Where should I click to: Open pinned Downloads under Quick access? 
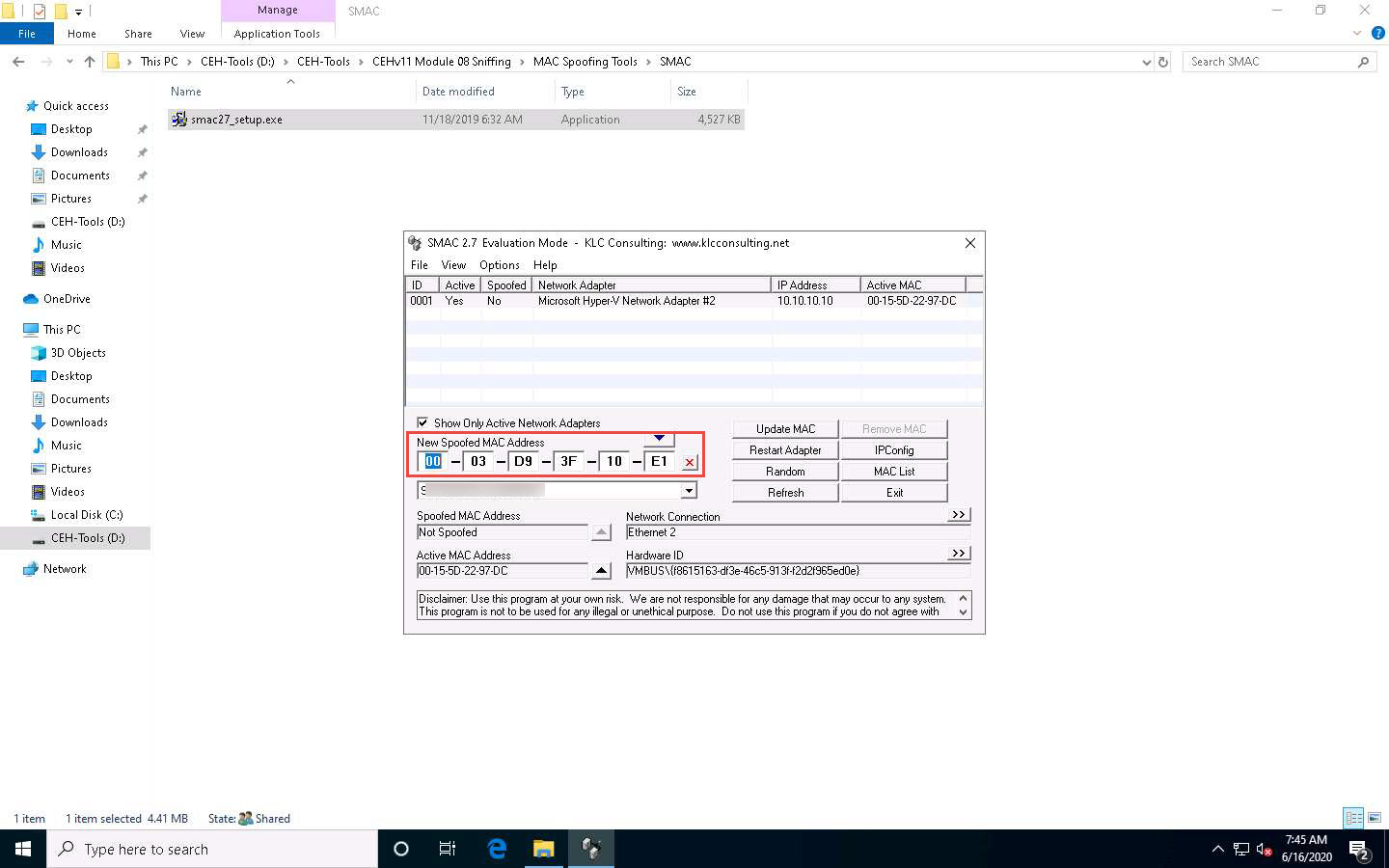[x=79, y=152]
